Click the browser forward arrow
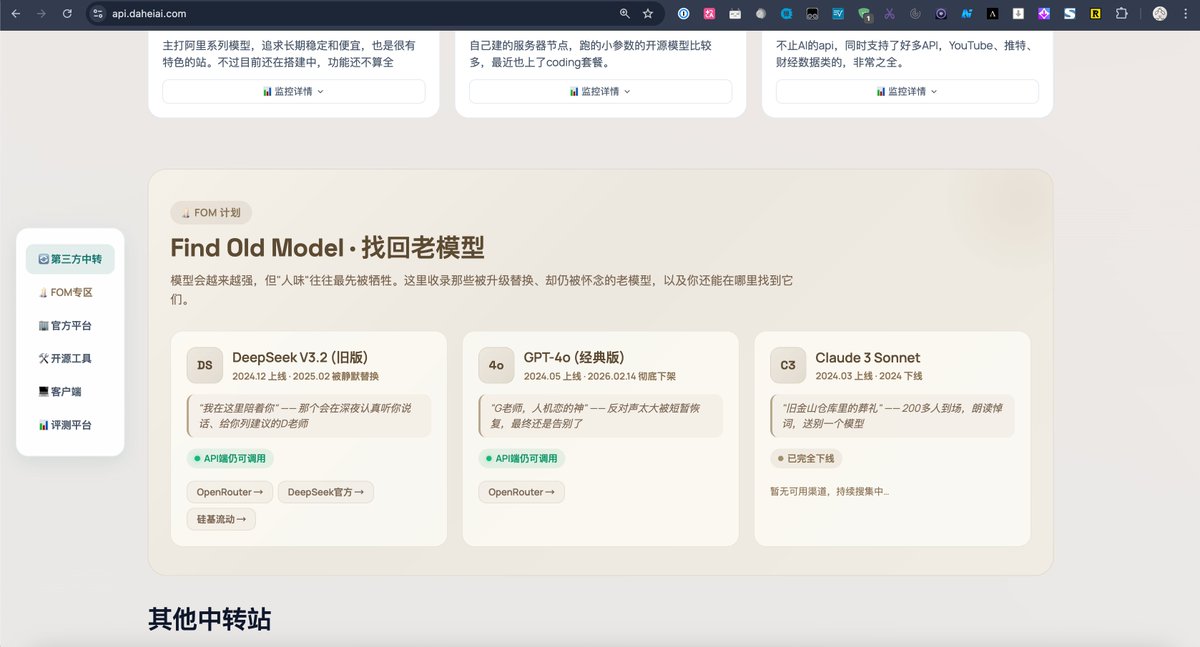1200x647 pixels. pyautogui.click(x=41, y=14)
